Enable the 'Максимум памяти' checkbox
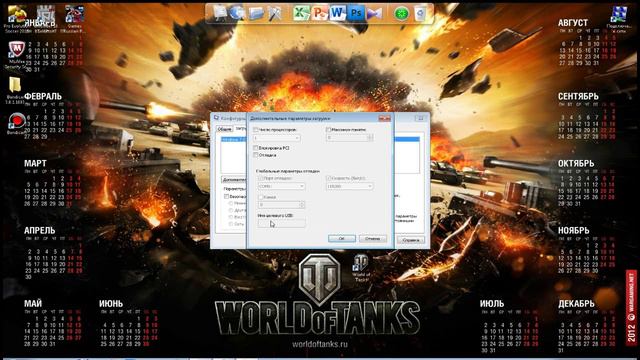Screen dimensions: 640x360 tap(329, 129)
